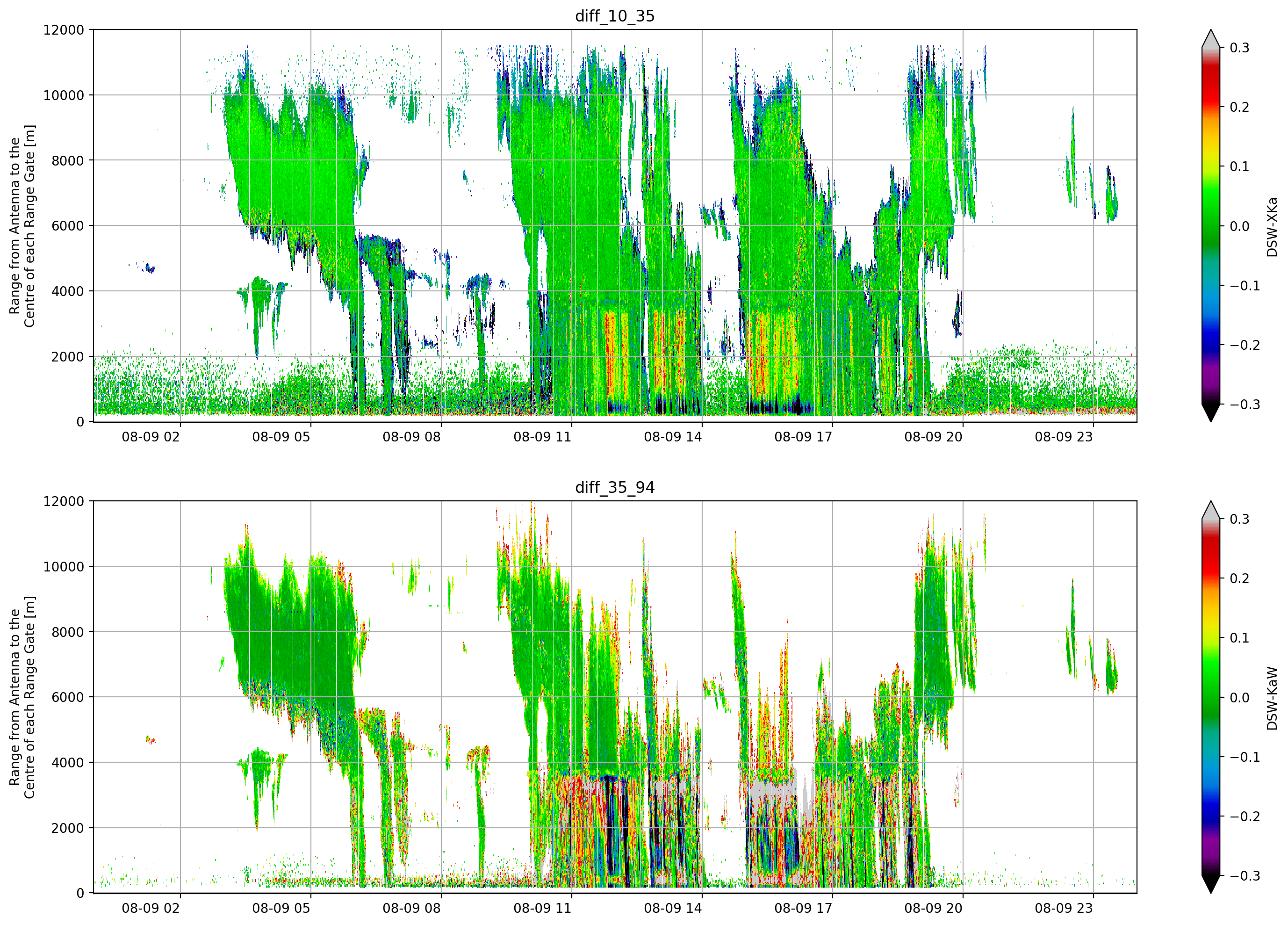Click the 8000 y-tick in diff_10_35
1288x925 pixels.
(x=68, y=161)
